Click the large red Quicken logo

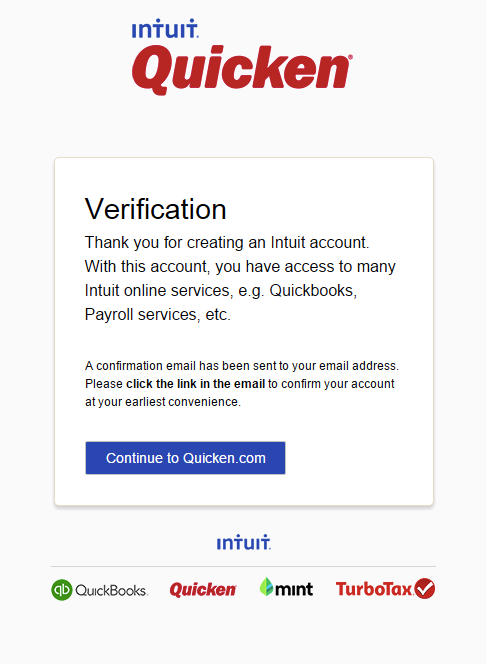click(242, 70)
